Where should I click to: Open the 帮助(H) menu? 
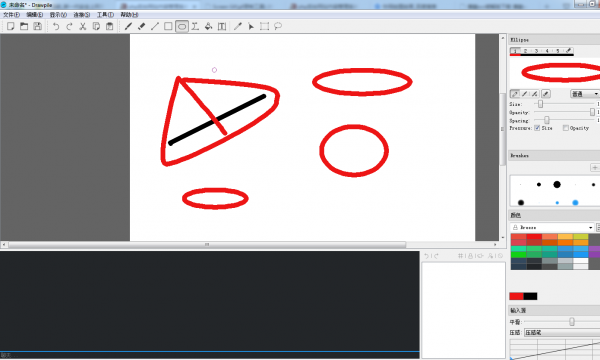coord(129,15)
